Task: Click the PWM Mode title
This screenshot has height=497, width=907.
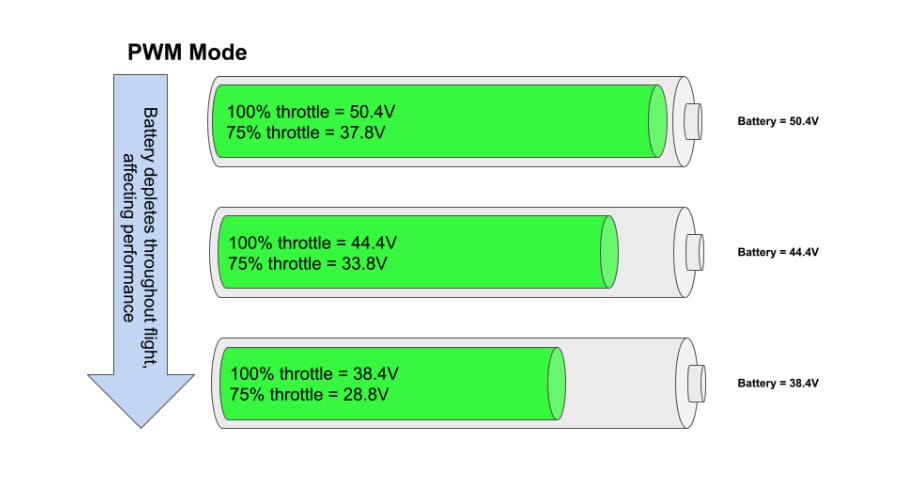Action: [187, 53]
